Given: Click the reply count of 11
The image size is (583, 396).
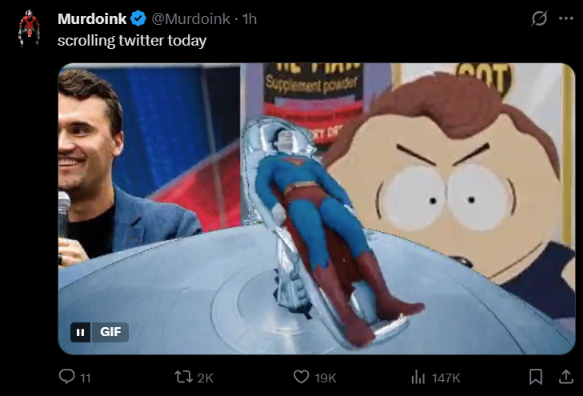Looking at the screenshot, I should [x=86, y=378].
